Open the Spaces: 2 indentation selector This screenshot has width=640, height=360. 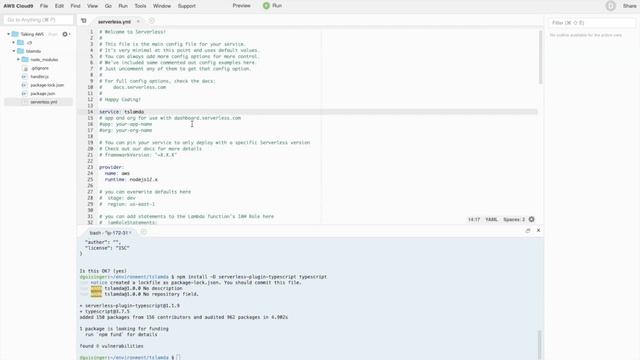click(x=514, y=220)
